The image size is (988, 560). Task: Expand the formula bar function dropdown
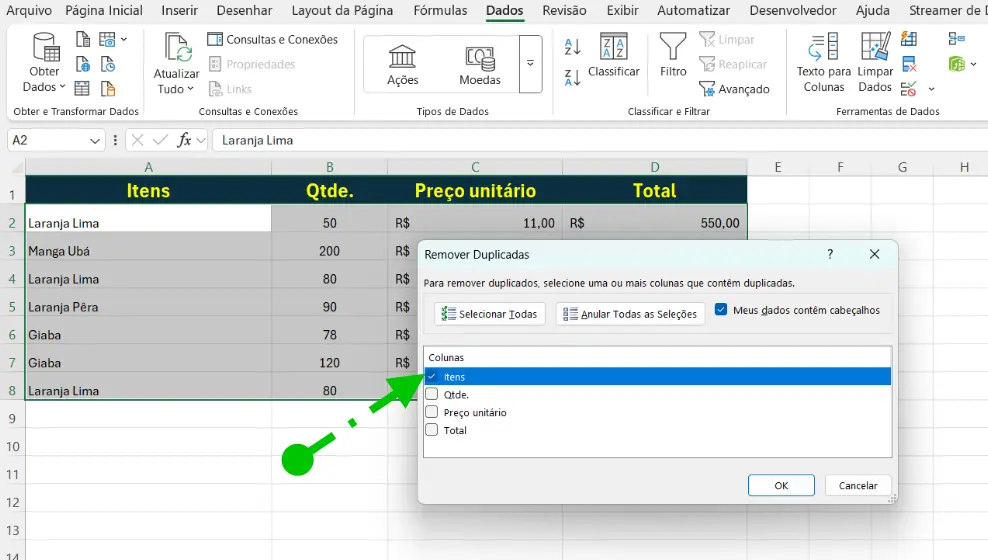click(x=201, y=140)
